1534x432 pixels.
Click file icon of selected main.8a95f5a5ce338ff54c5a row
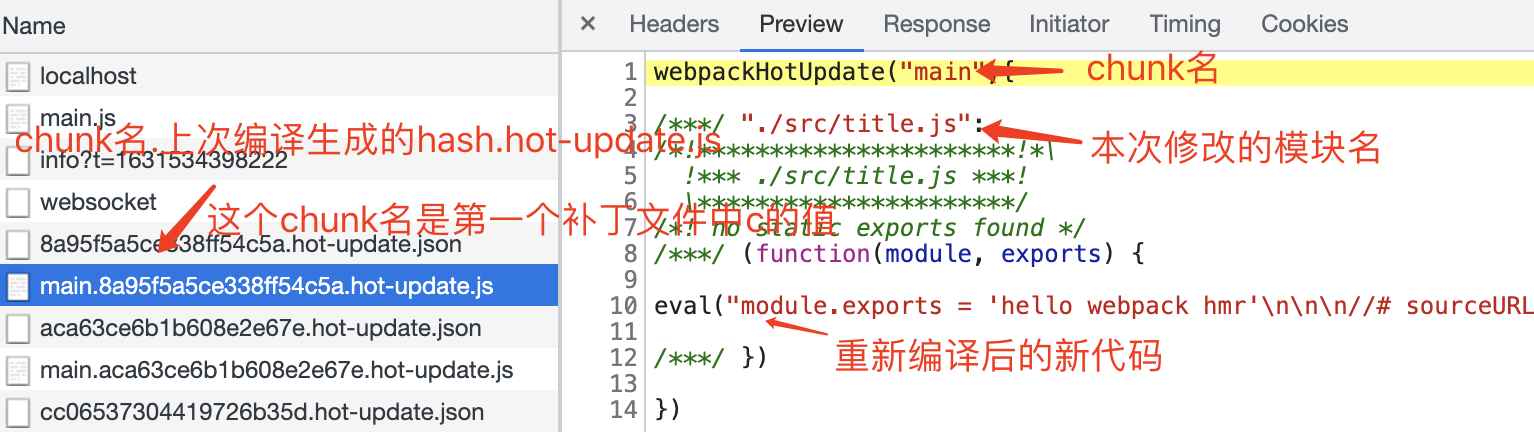click(x=18, y=286)
